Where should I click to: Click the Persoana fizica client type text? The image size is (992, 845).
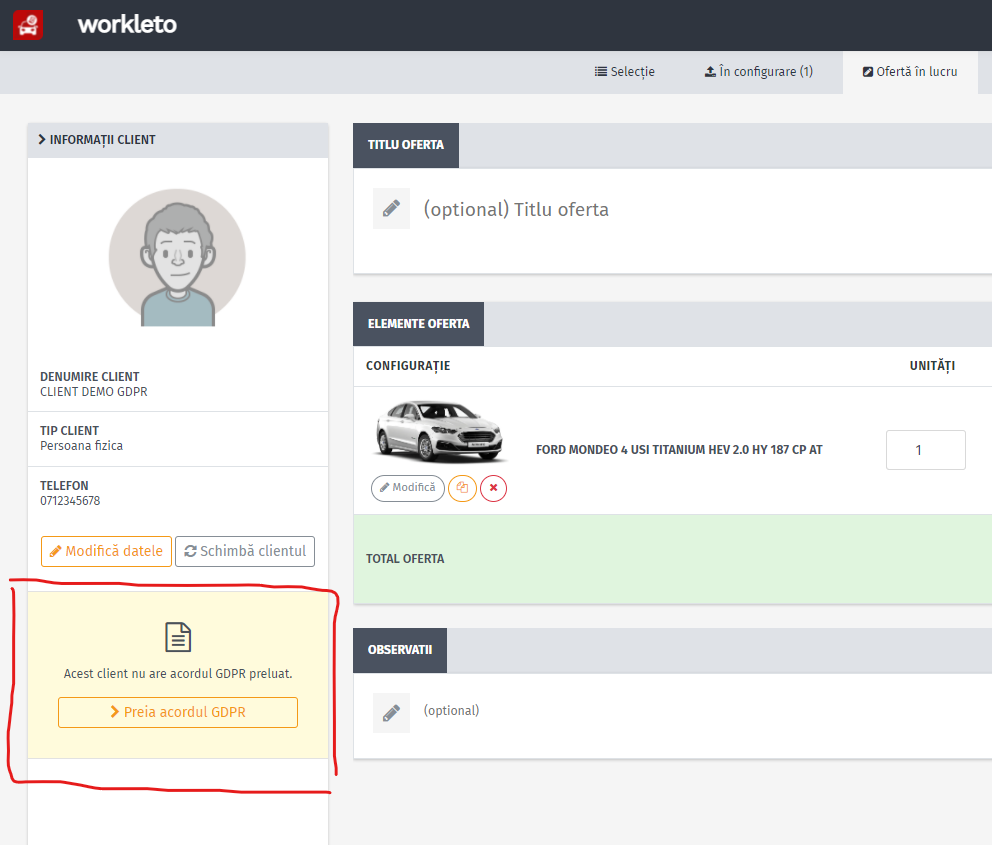coord(82,446)
